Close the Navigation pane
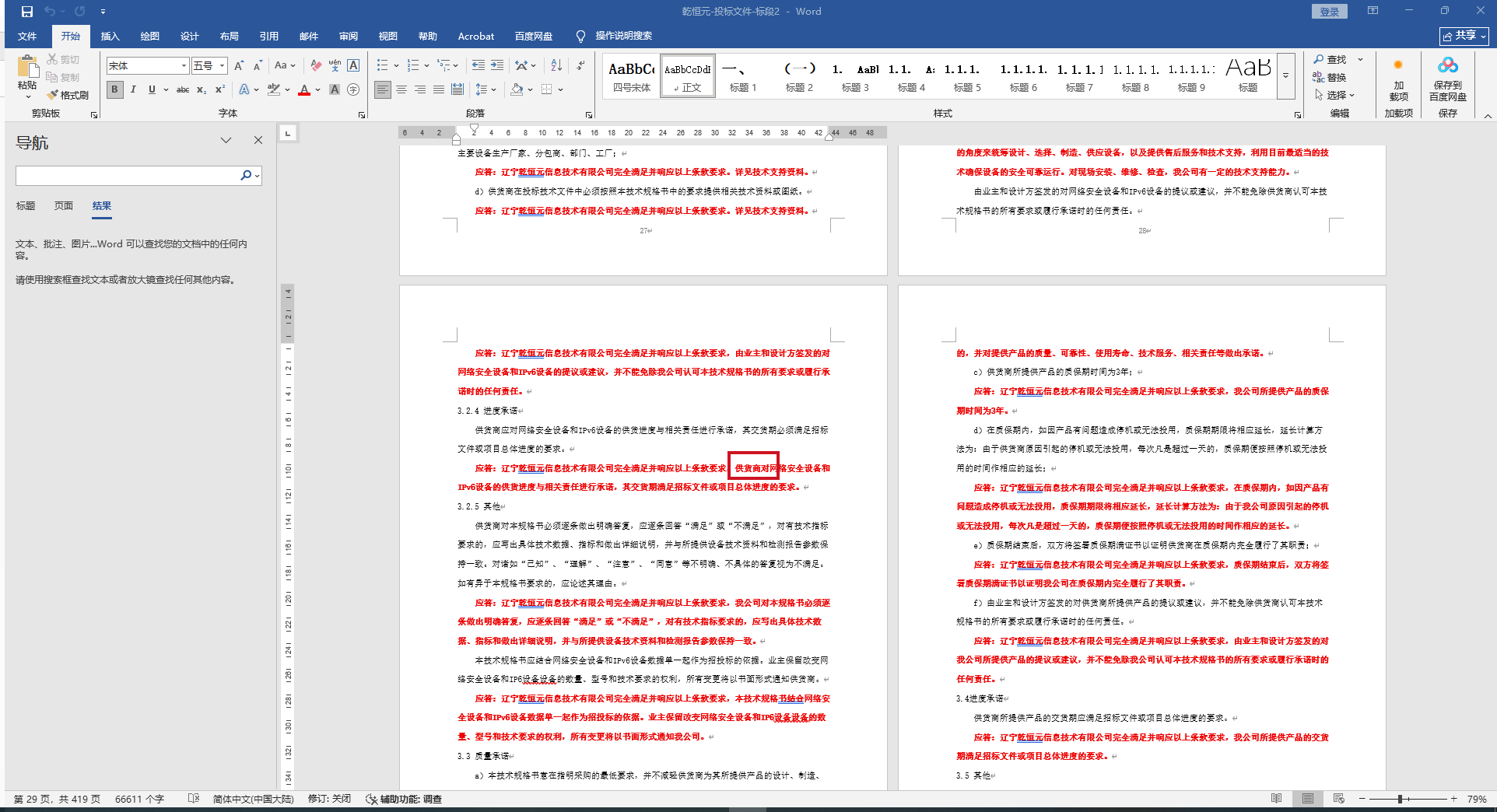This screenshot has width=1497, height=812. click(258, 140)
